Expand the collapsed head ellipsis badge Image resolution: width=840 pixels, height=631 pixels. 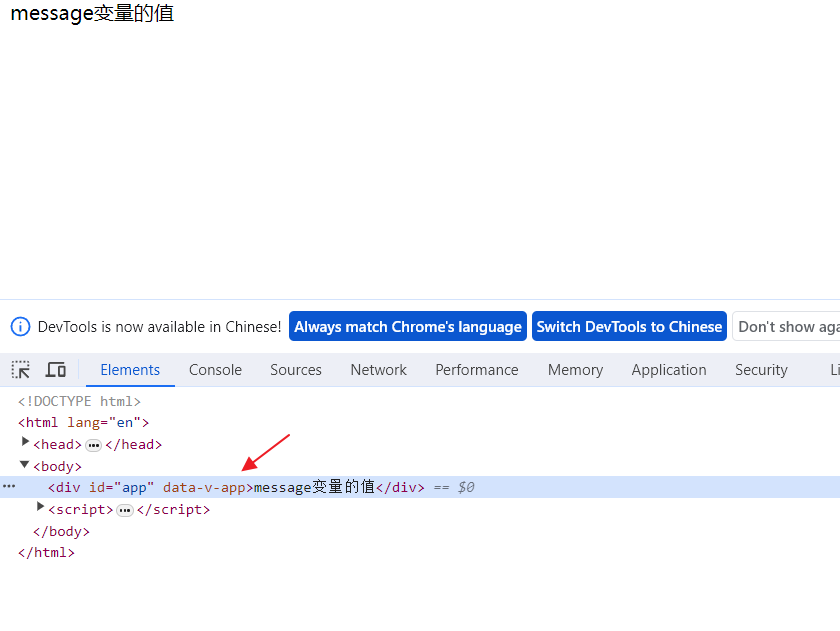93,445
